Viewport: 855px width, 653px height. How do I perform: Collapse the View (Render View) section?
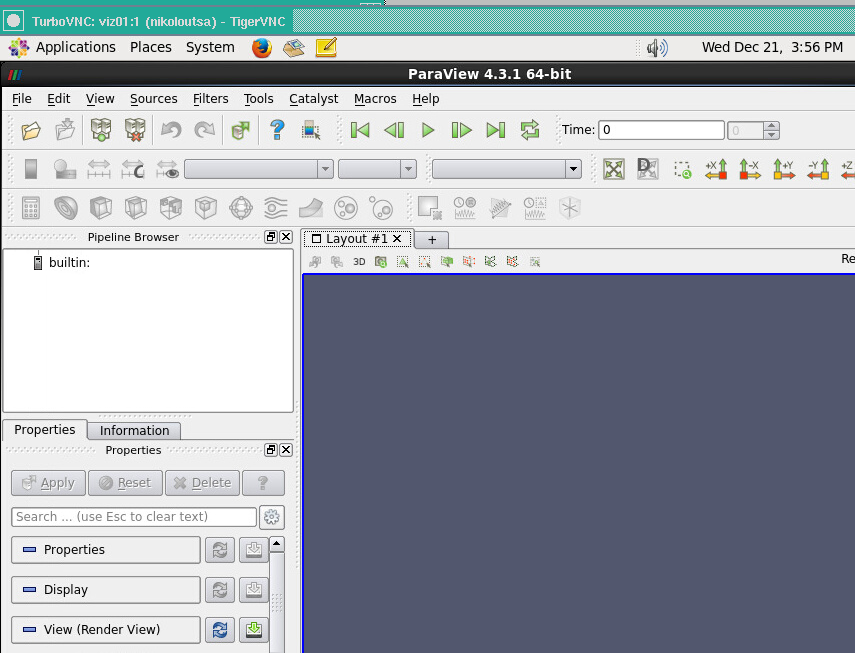[x=105, y=630]
